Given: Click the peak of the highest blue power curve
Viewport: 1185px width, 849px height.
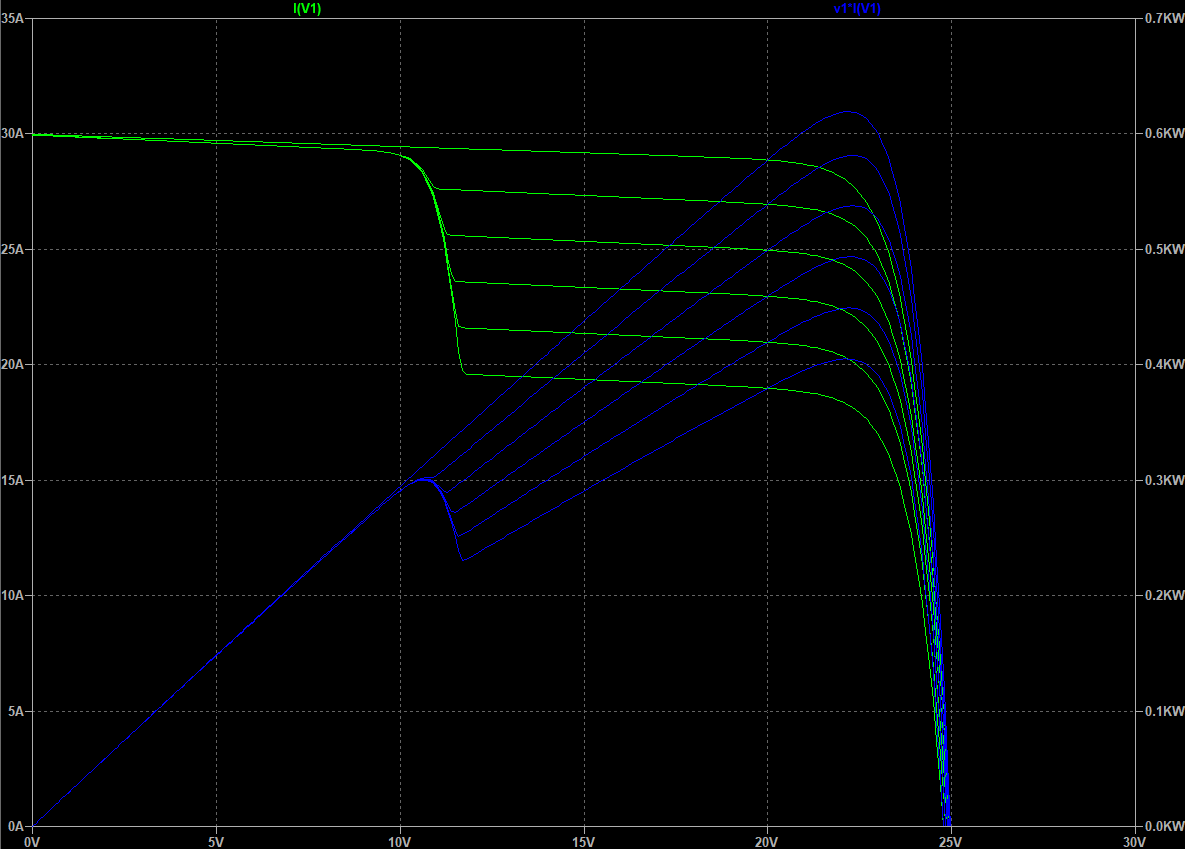Looking at the screenshot, I should point(850,111).
